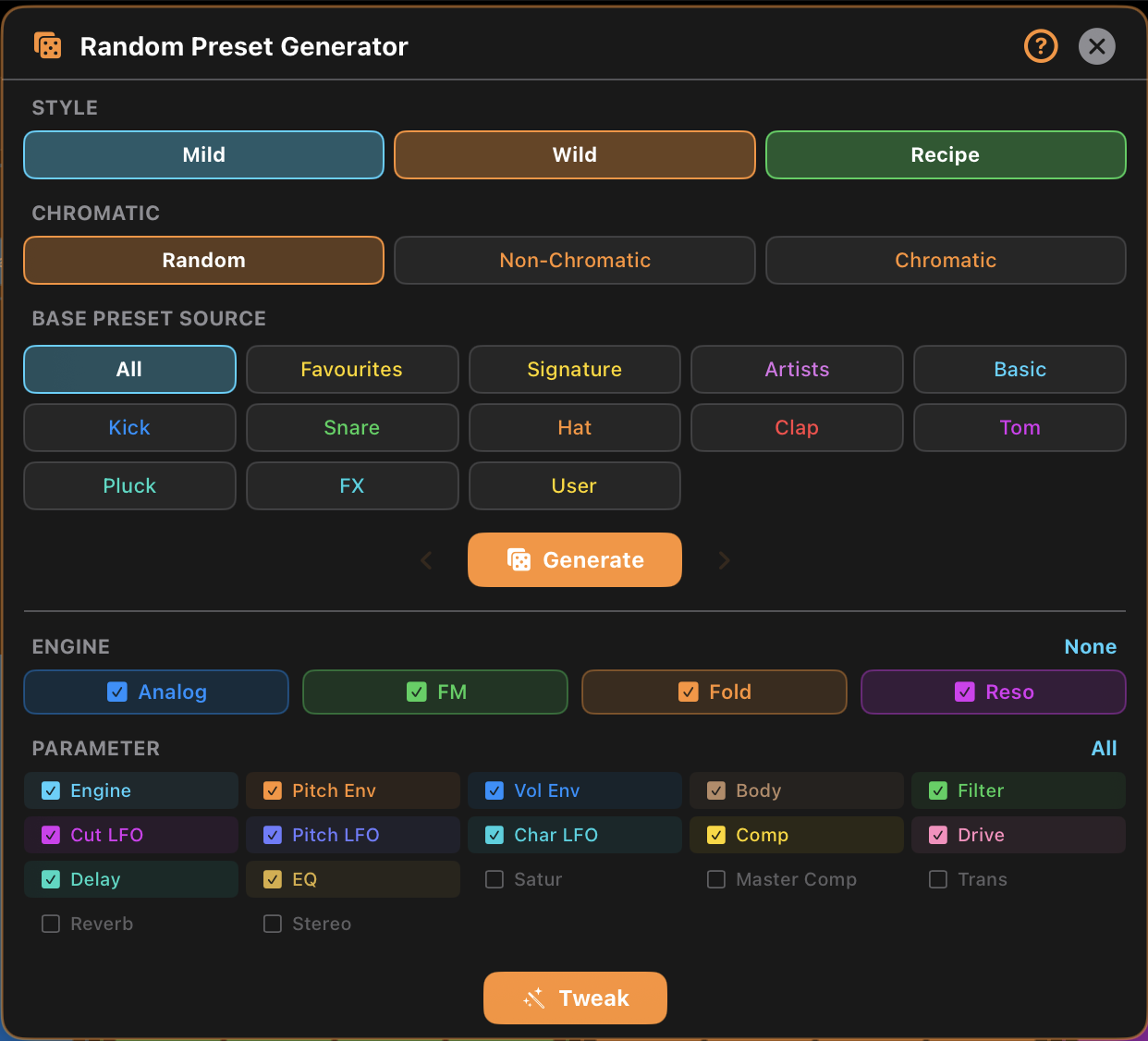
Task: Select Tom preset source
Action: tap(1020, 427)
